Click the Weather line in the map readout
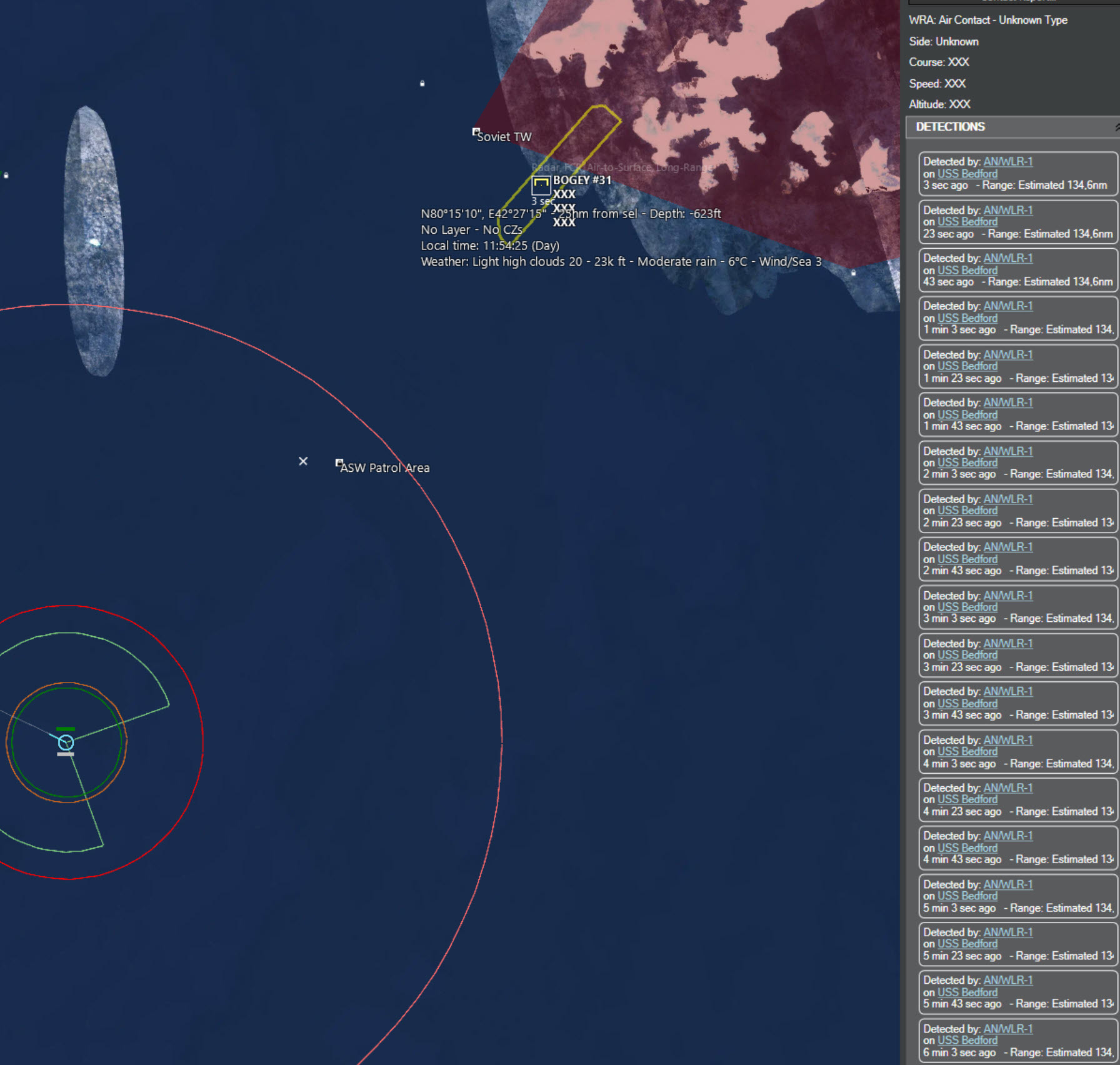 coord(621,261)
